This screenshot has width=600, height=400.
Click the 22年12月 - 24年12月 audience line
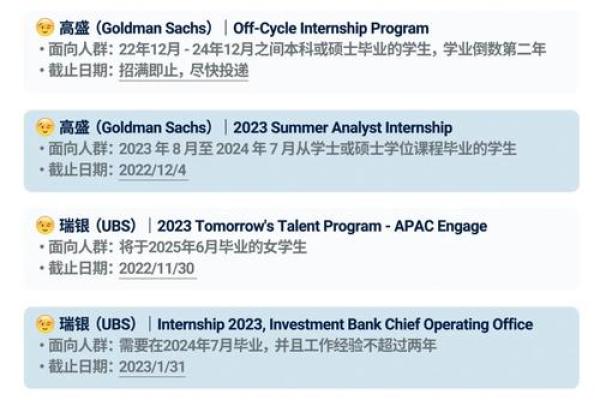tap(332, 49)
